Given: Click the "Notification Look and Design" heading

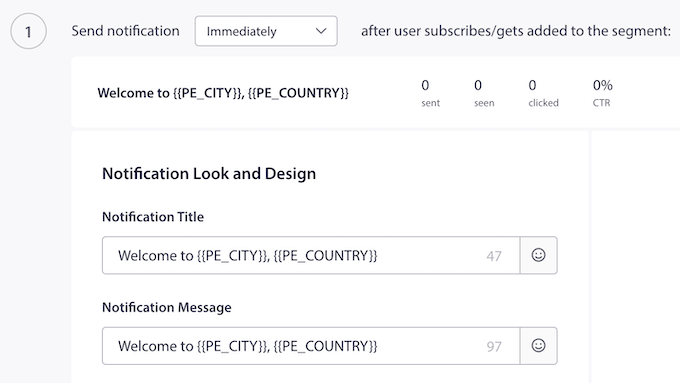Looking at the screenshot, I should tap(209, 173).
